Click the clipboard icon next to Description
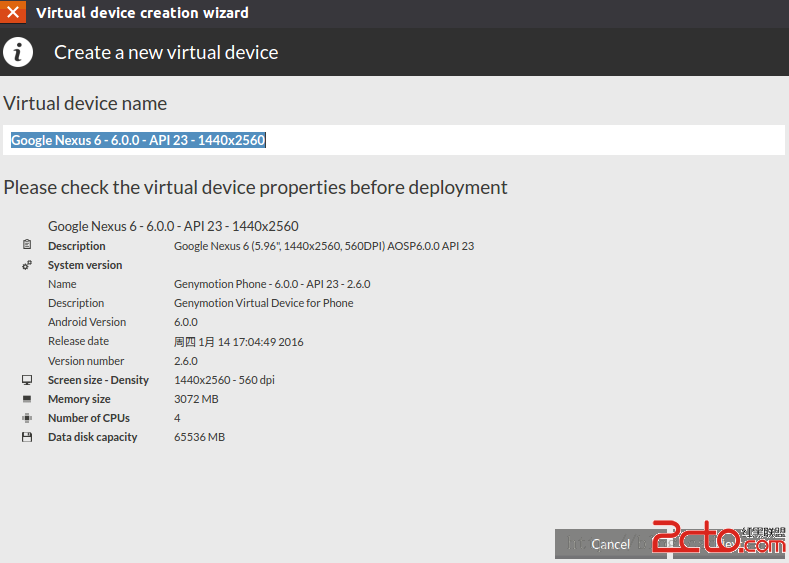Screen dimensions: 789x563 coord(27,245)
